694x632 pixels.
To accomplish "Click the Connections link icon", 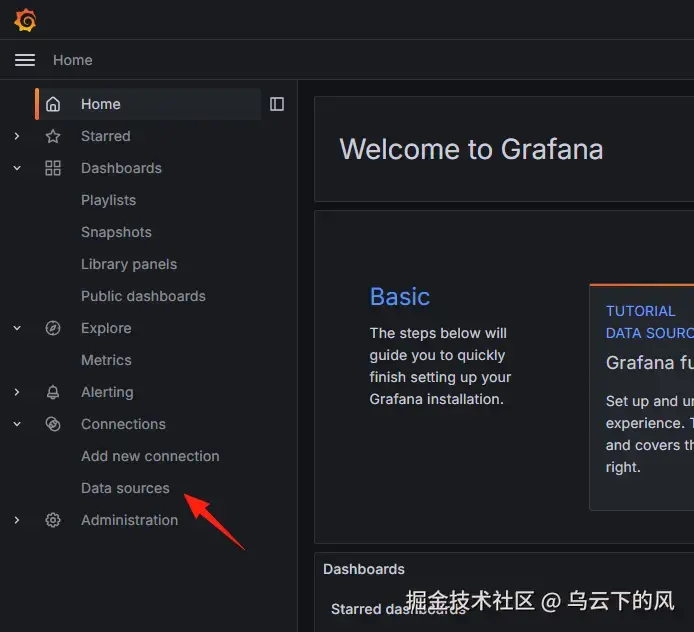I will pos(53,424).
